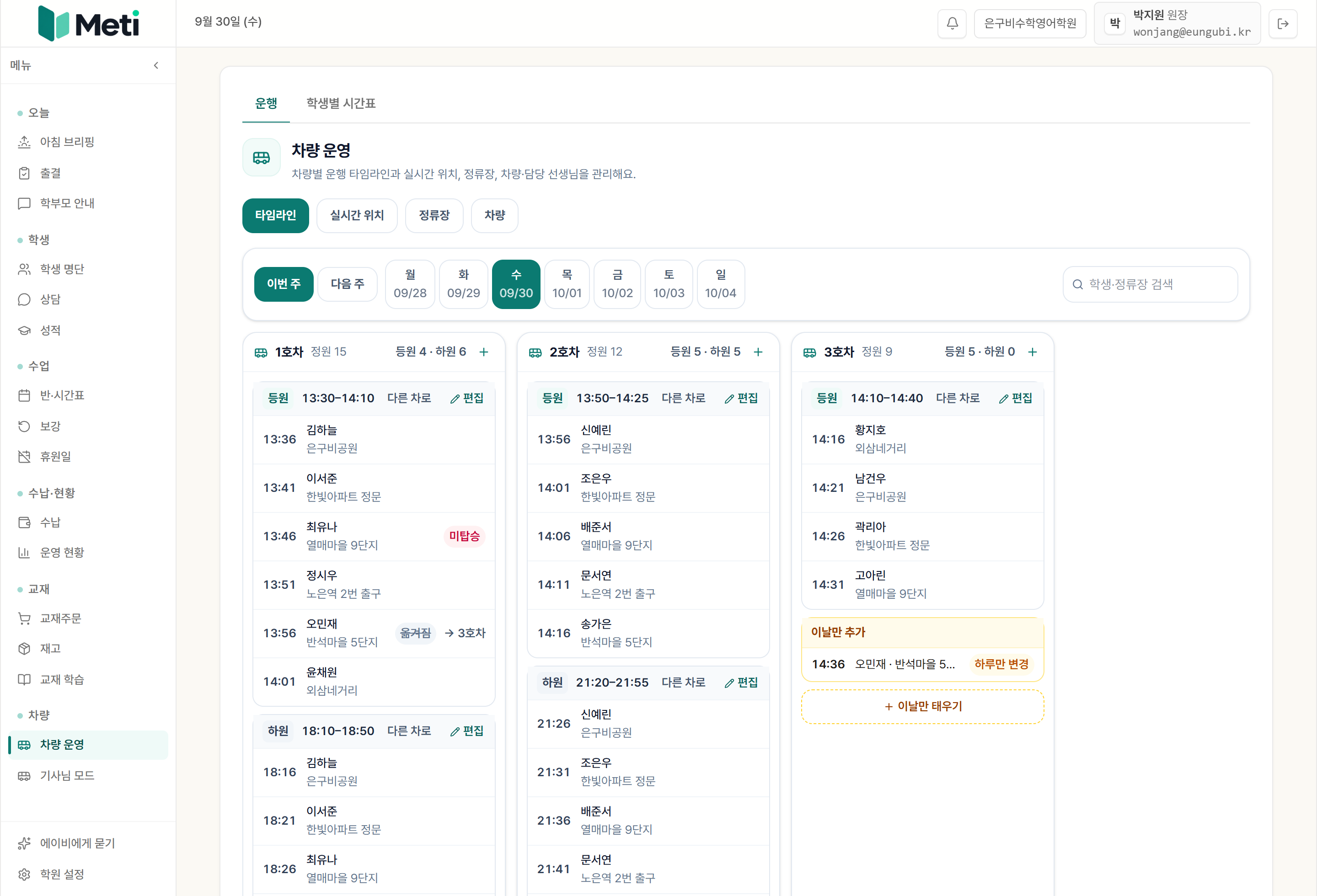
Task: Select the 운행 tab
Action: coord(266,103)
